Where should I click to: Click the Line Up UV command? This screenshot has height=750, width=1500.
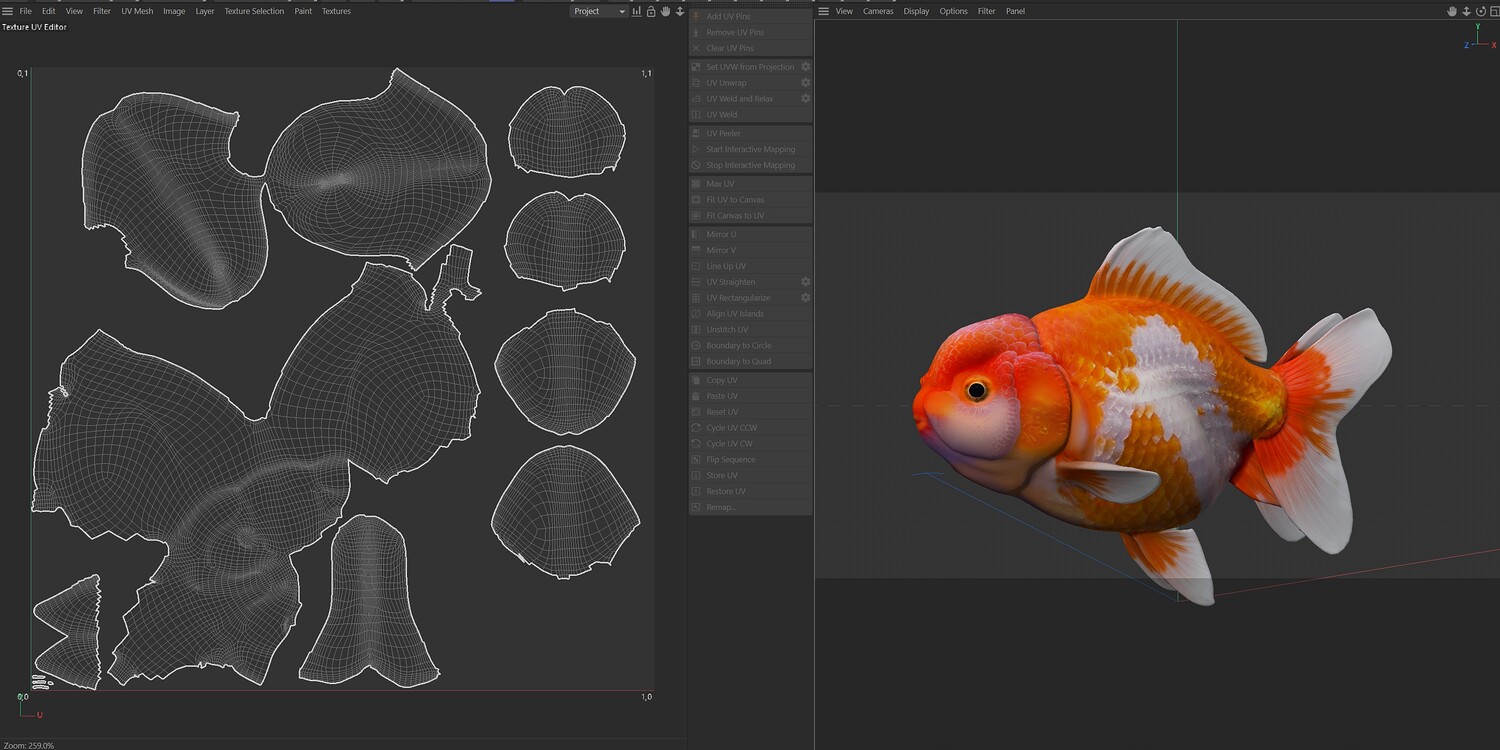click(x=751, y=266)
